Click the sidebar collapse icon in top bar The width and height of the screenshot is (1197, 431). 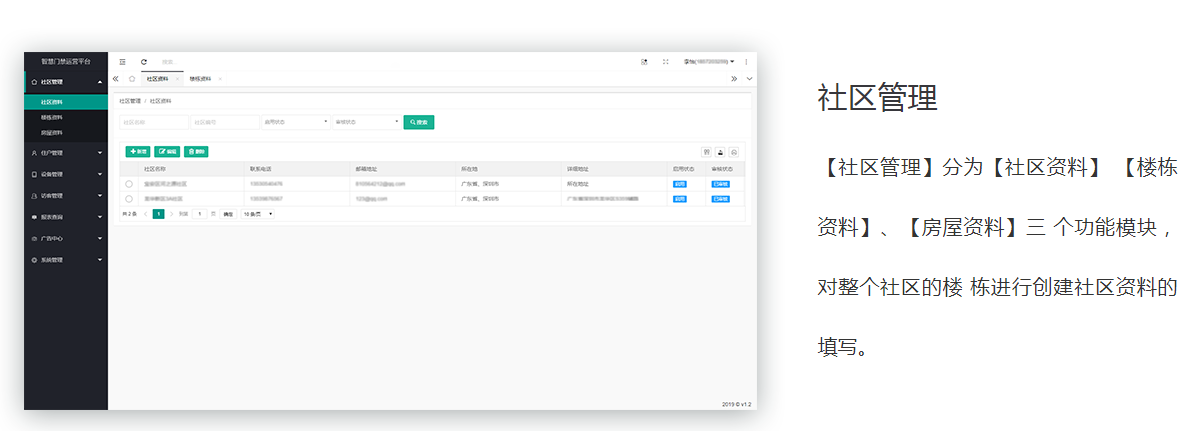tap(122, 62)
